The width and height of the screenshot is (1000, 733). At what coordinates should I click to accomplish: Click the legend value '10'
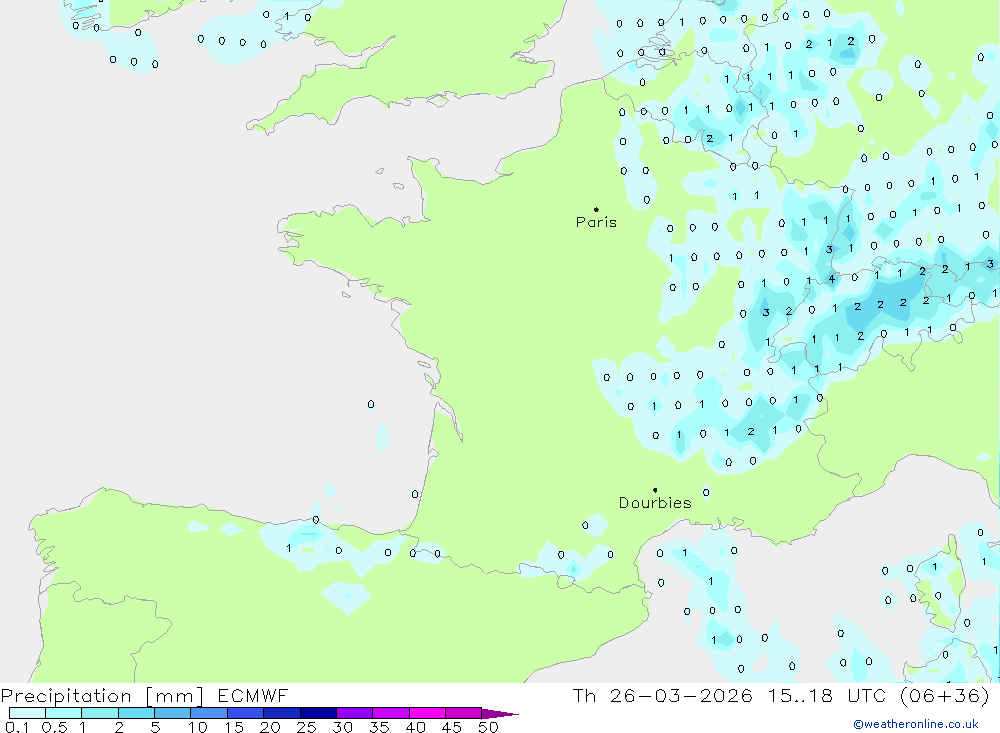coord(198,727)
